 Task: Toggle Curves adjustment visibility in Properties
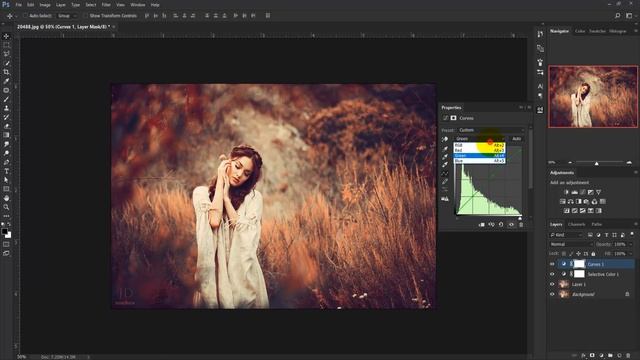click(x=511, y=224)
